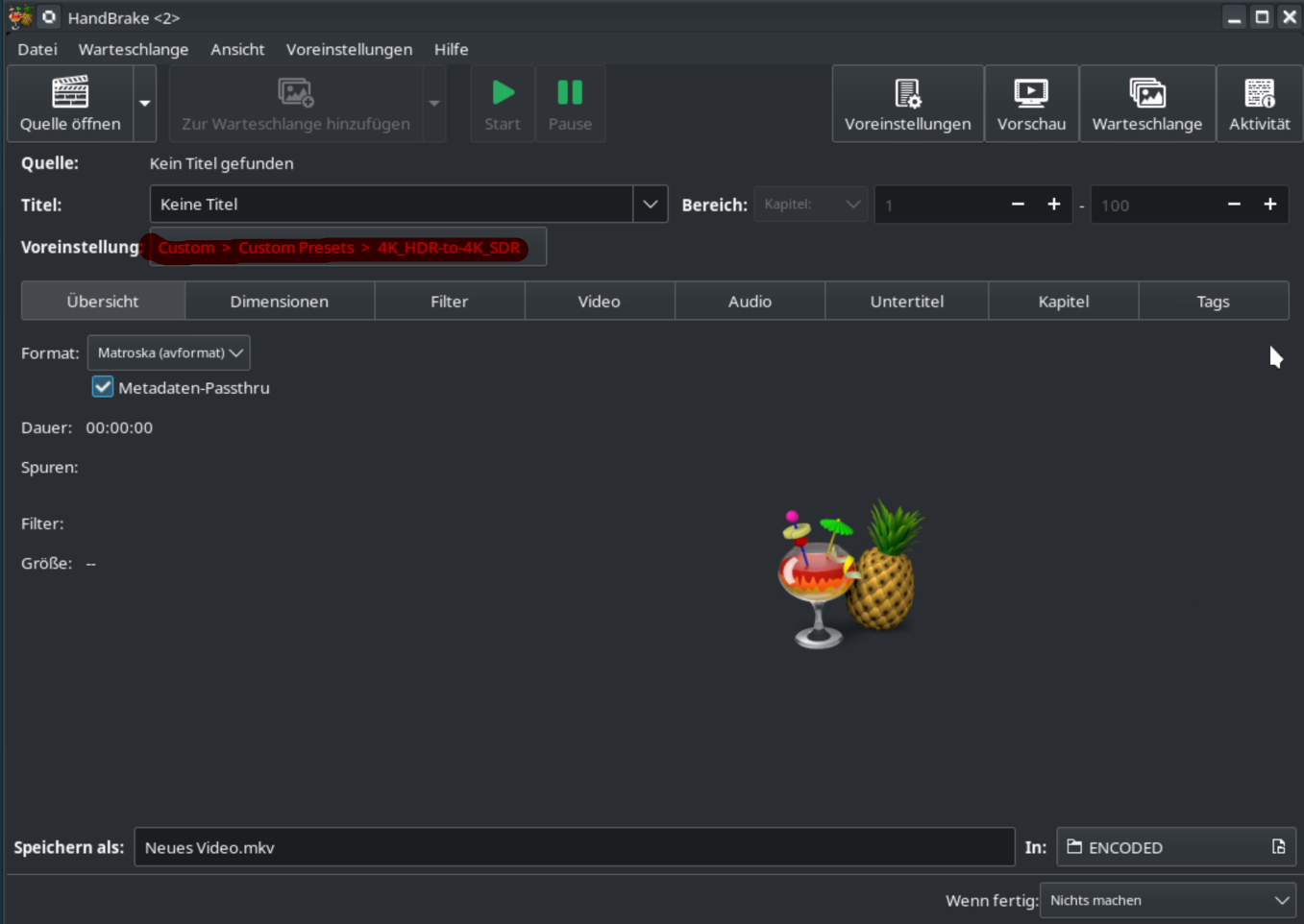This screenshot has width=1304, height=924.
Task: Click the green Pause button
Action: click(570, 104)
